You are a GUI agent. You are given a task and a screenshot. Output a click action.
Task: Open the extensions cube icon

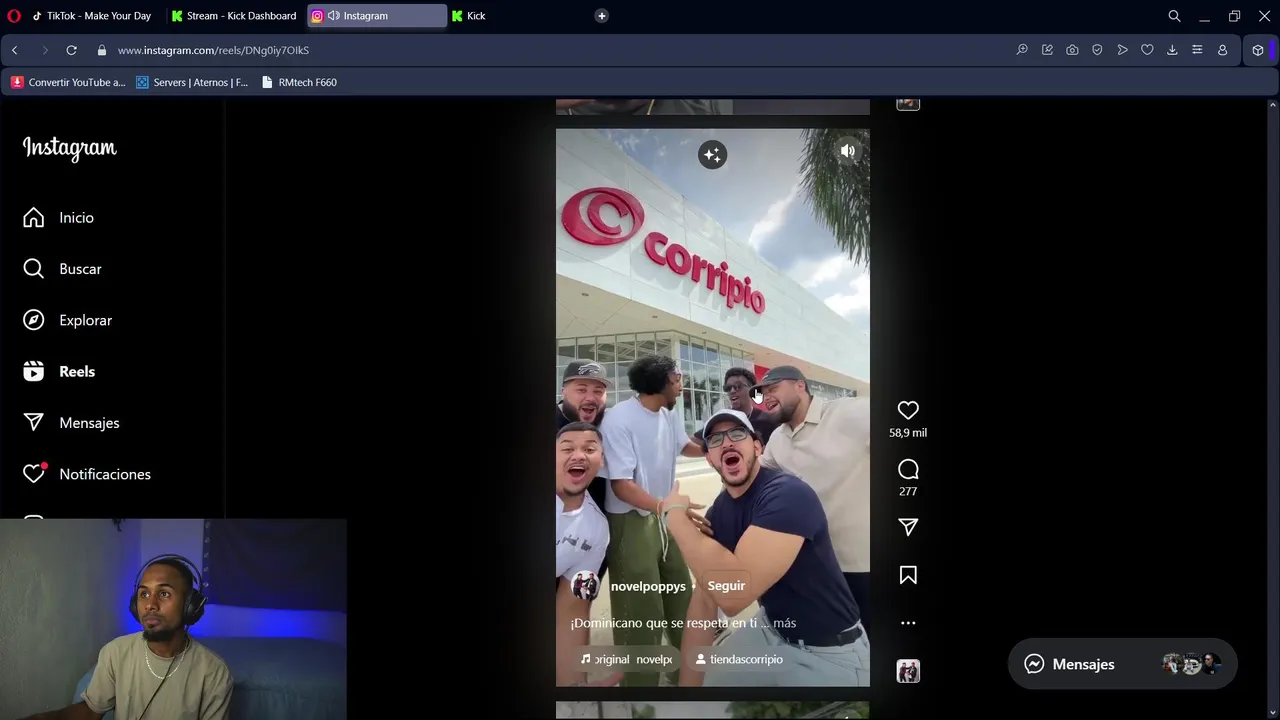coord(1258,50)
